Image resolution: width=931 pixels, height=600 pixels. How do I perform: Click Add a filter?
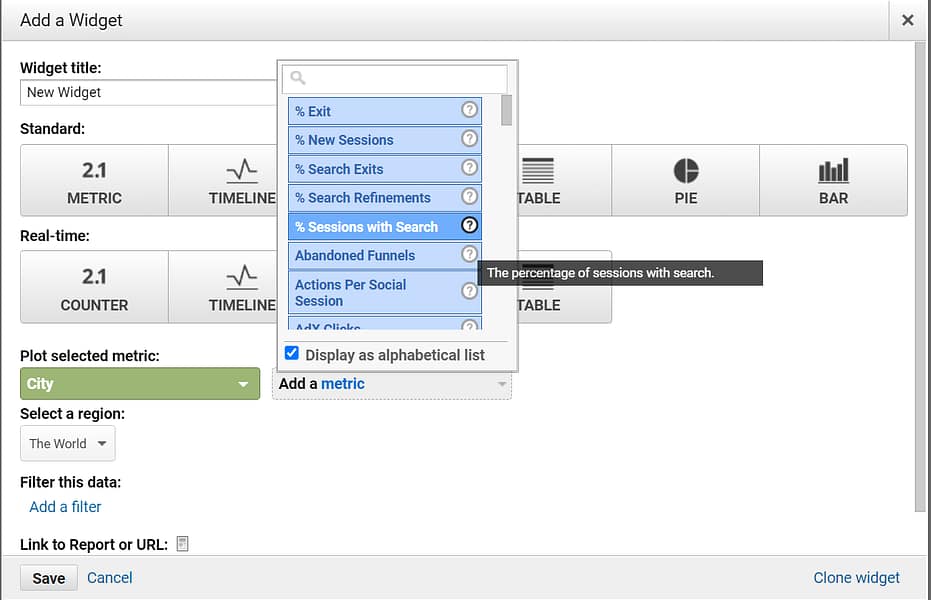click(64, 506)
